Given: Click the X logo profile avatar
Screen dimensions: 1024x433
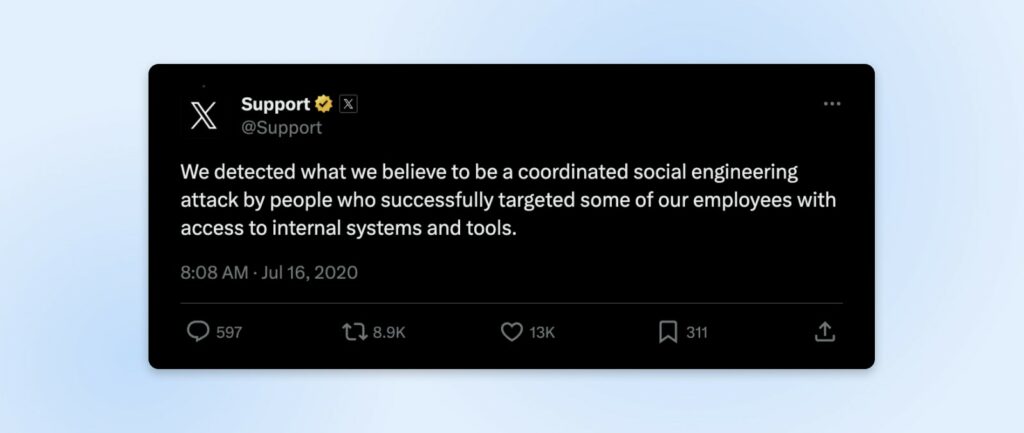Looking at the screenshot, I should point(204,115).
